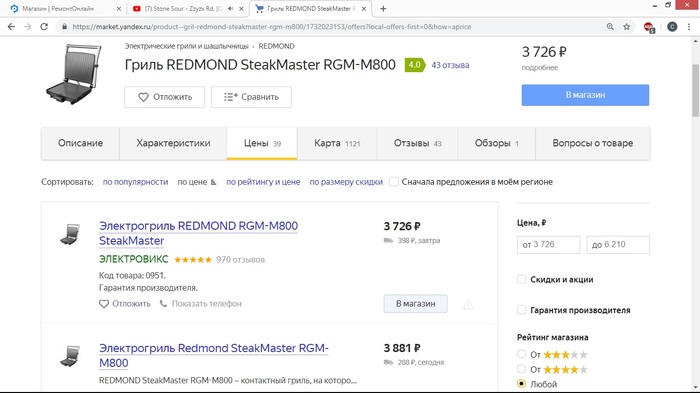Click the Код товара: 0951 text
The image size is (700, 393).
coord(132,276)
